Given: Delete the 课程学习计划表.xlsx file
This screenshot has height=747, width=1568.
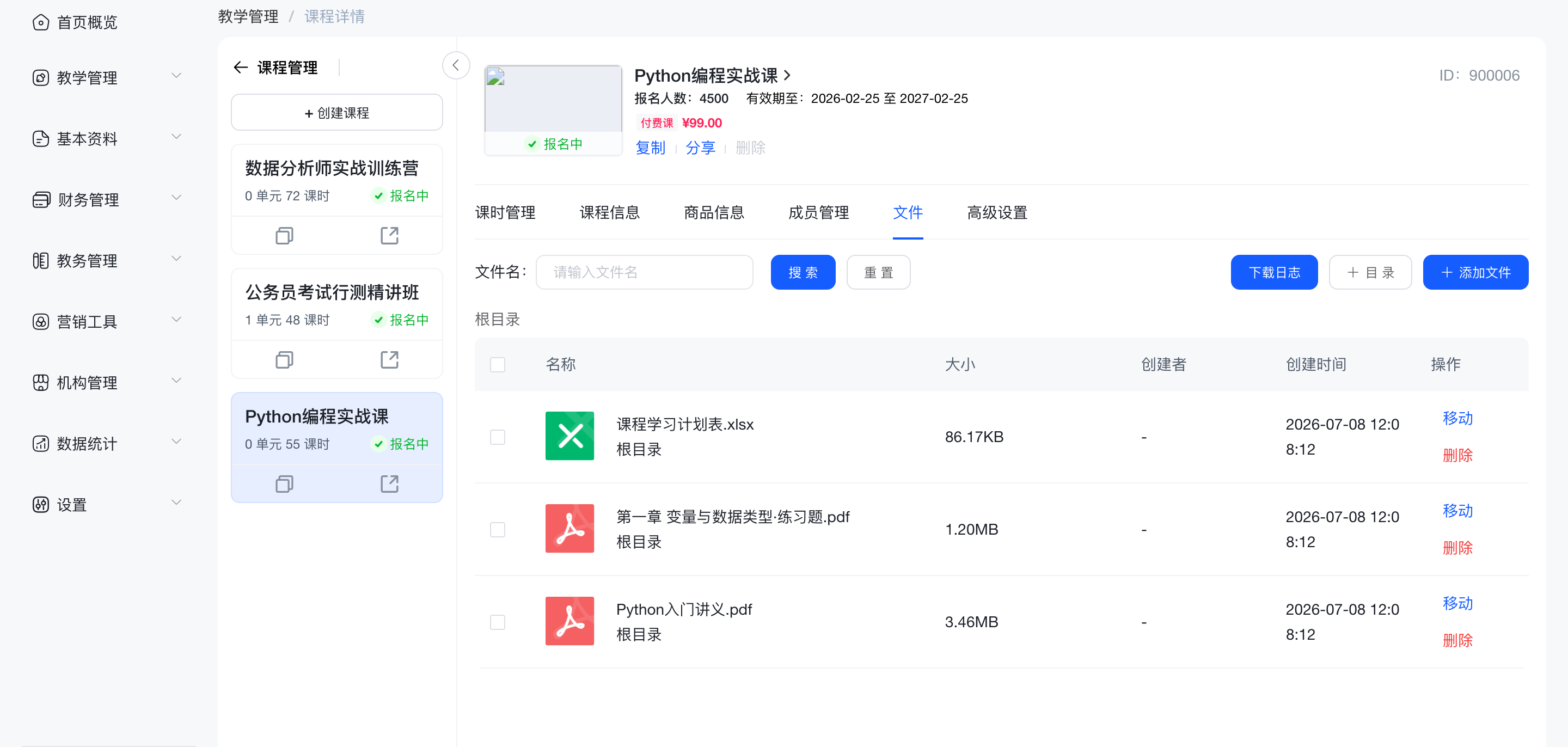Looking at the screenshot, I should tap(1457, 455).
